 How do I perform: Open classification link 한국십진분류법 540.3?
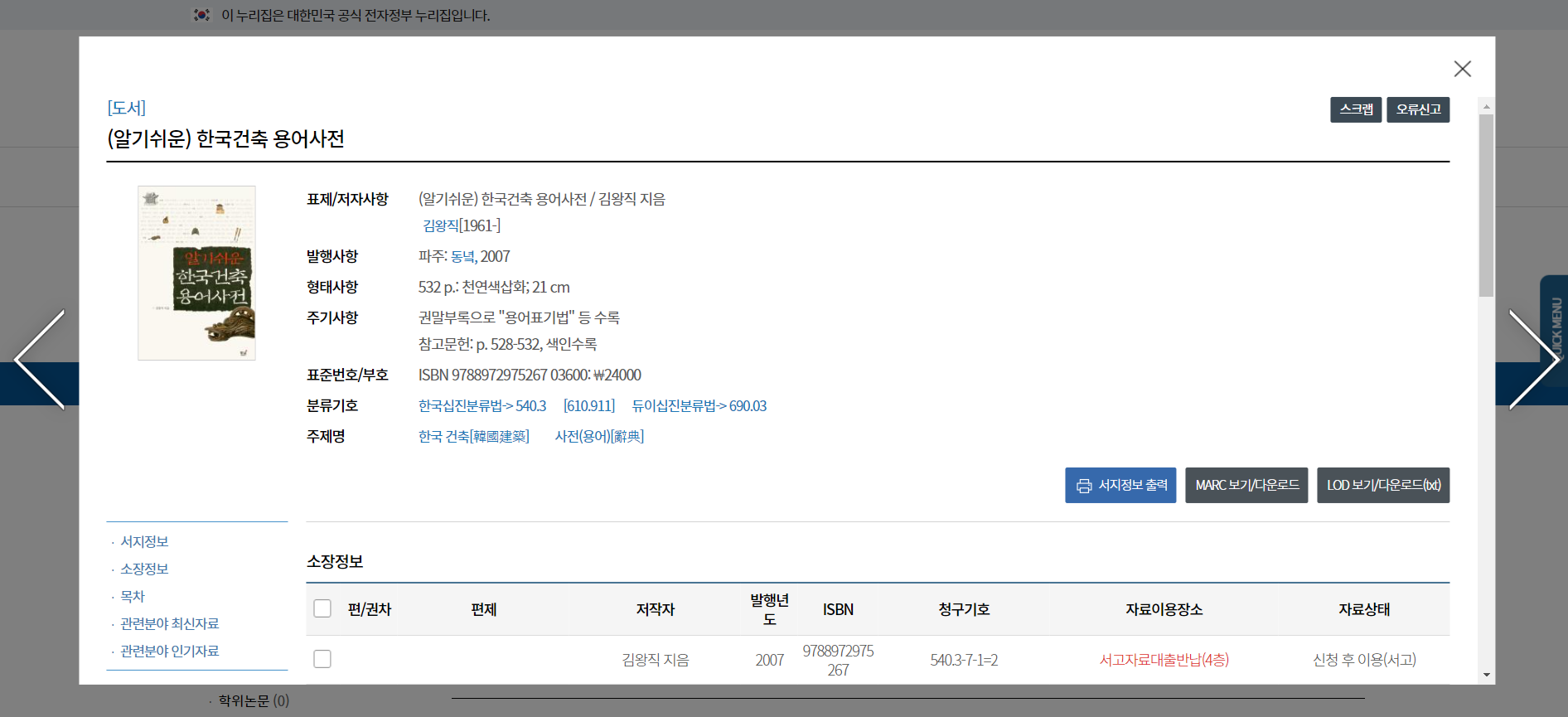click(x=482, y=405)
